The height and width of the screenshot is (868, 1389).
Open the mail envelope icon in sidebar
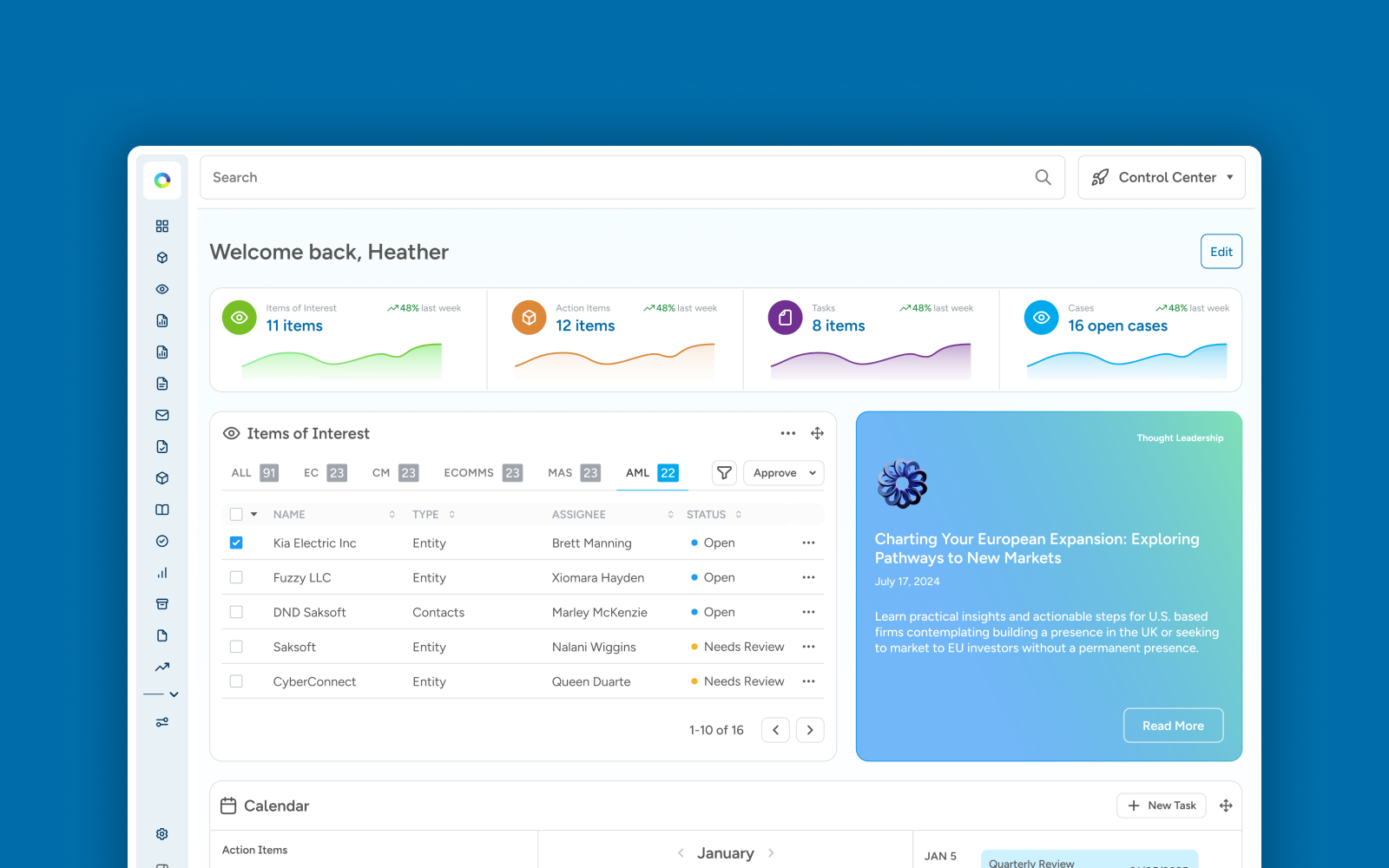(162, 415)
